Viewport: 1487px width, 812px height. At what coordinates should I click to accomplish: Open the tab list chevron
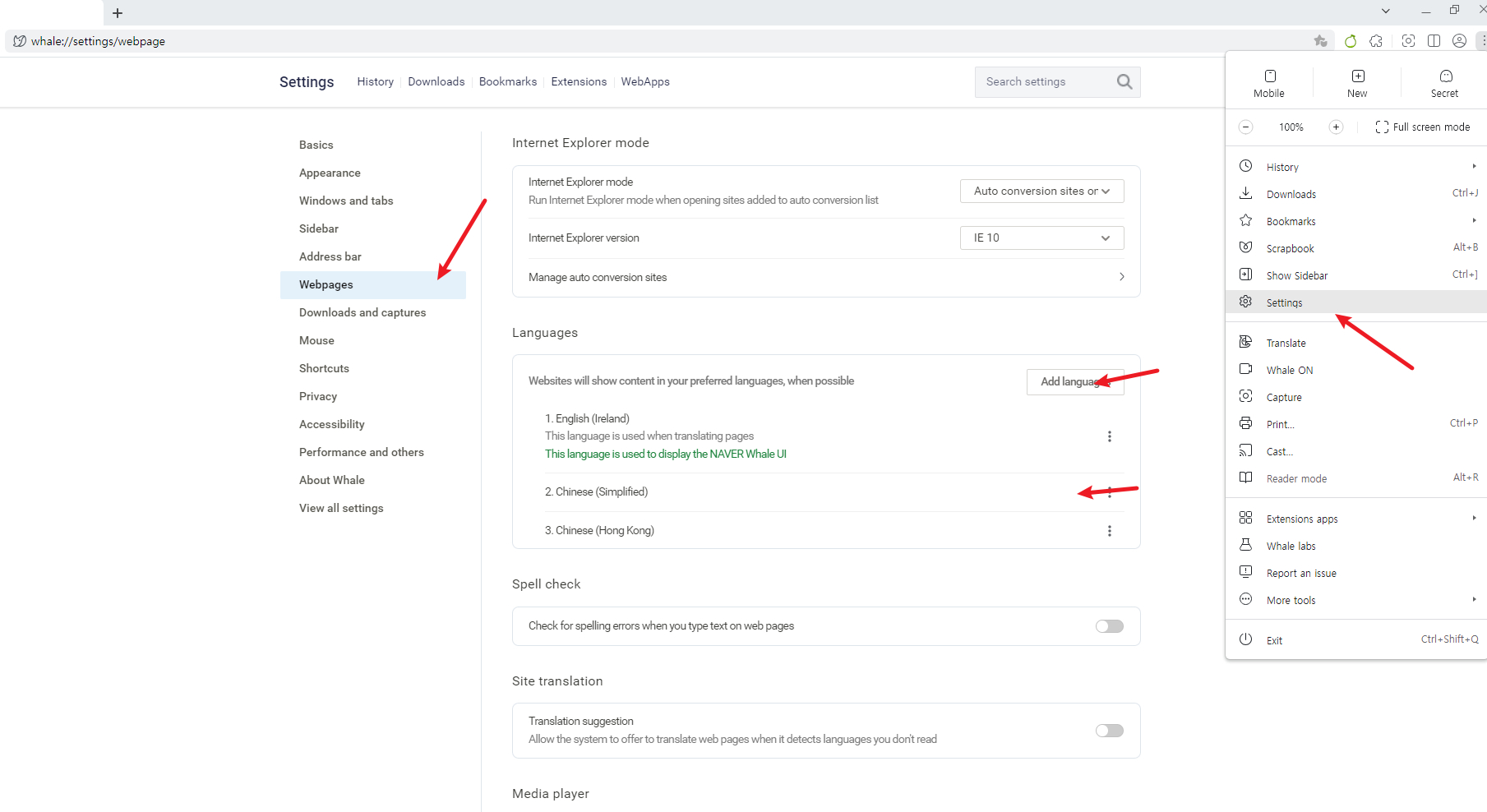click(x=1386, y=11)
